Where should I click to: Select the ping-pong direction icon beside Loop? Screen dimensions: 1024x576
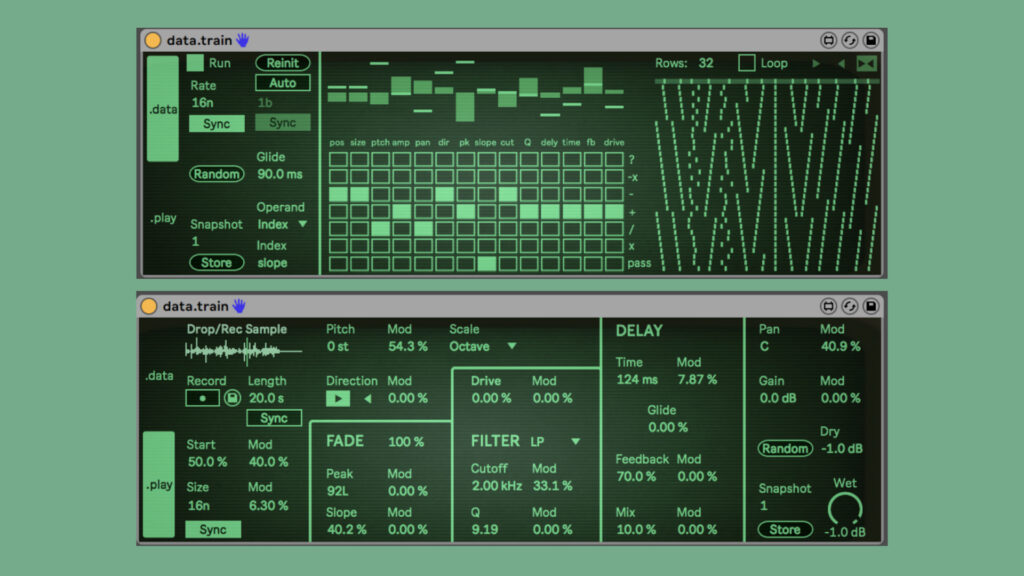tap(865, 63)
